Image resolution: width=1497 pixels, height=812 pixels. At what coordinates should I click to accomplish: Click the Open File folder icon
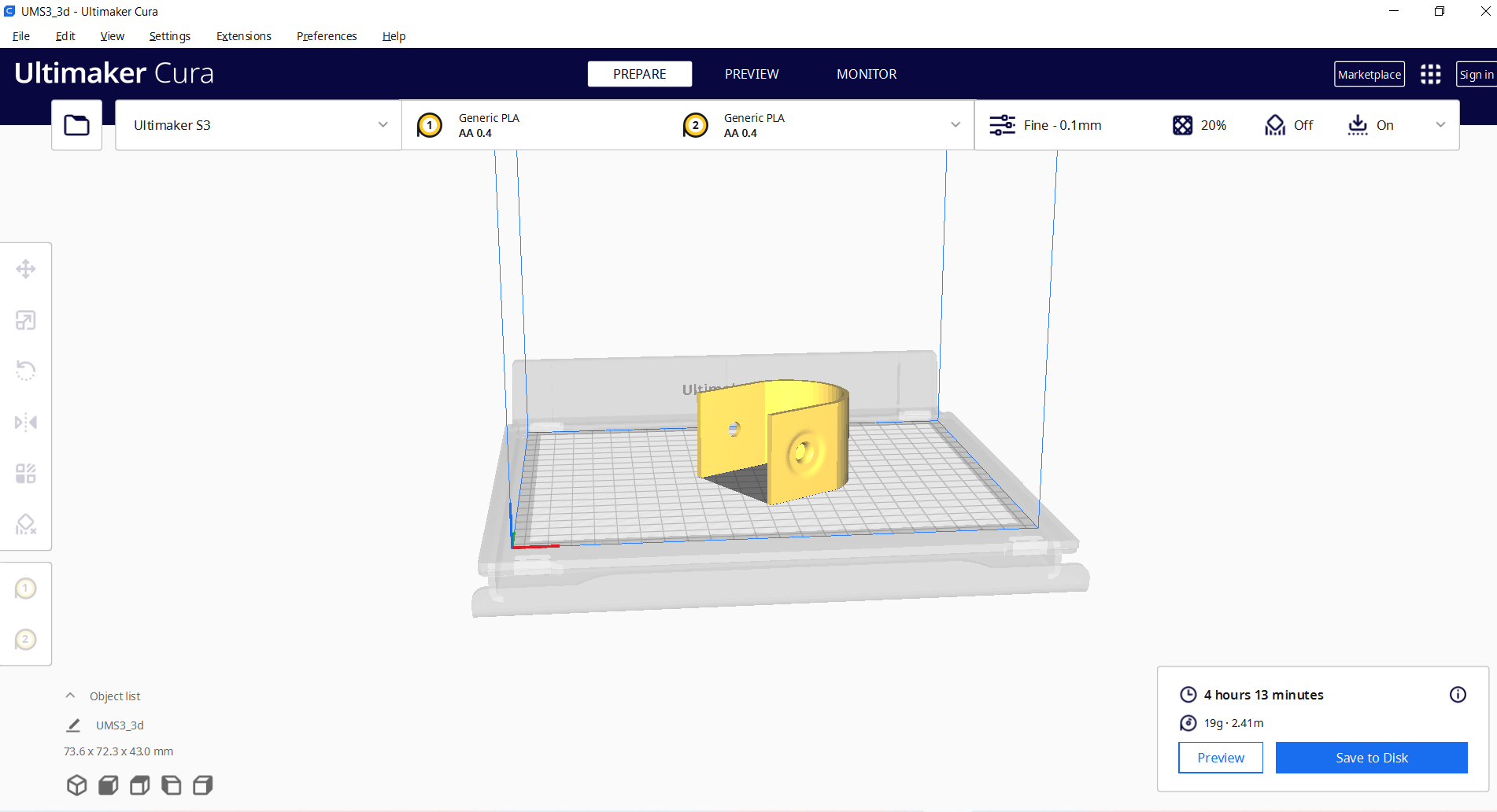(76, 125)
